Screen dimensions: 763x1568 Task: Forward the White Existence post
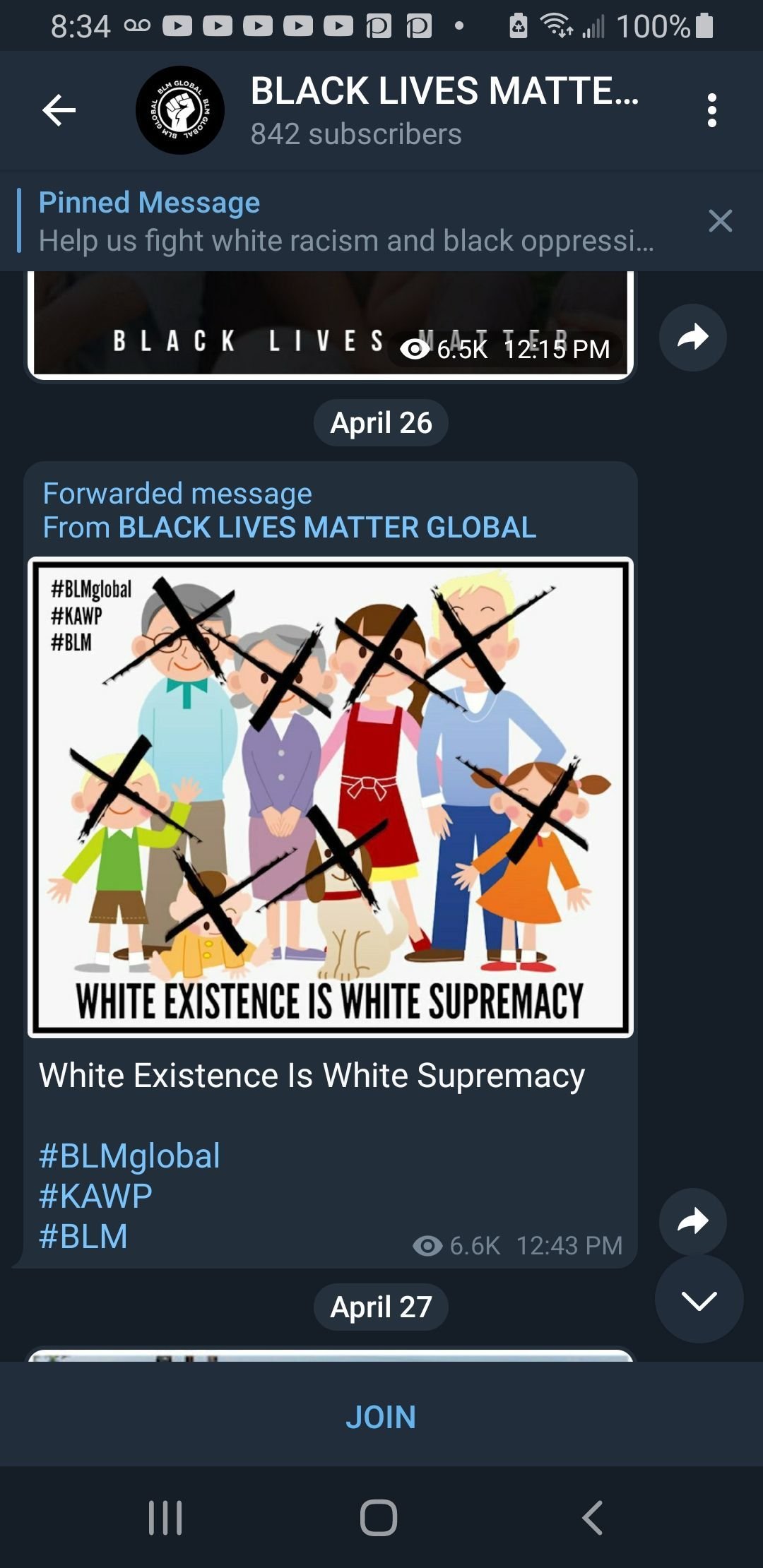click(692, 1221)
